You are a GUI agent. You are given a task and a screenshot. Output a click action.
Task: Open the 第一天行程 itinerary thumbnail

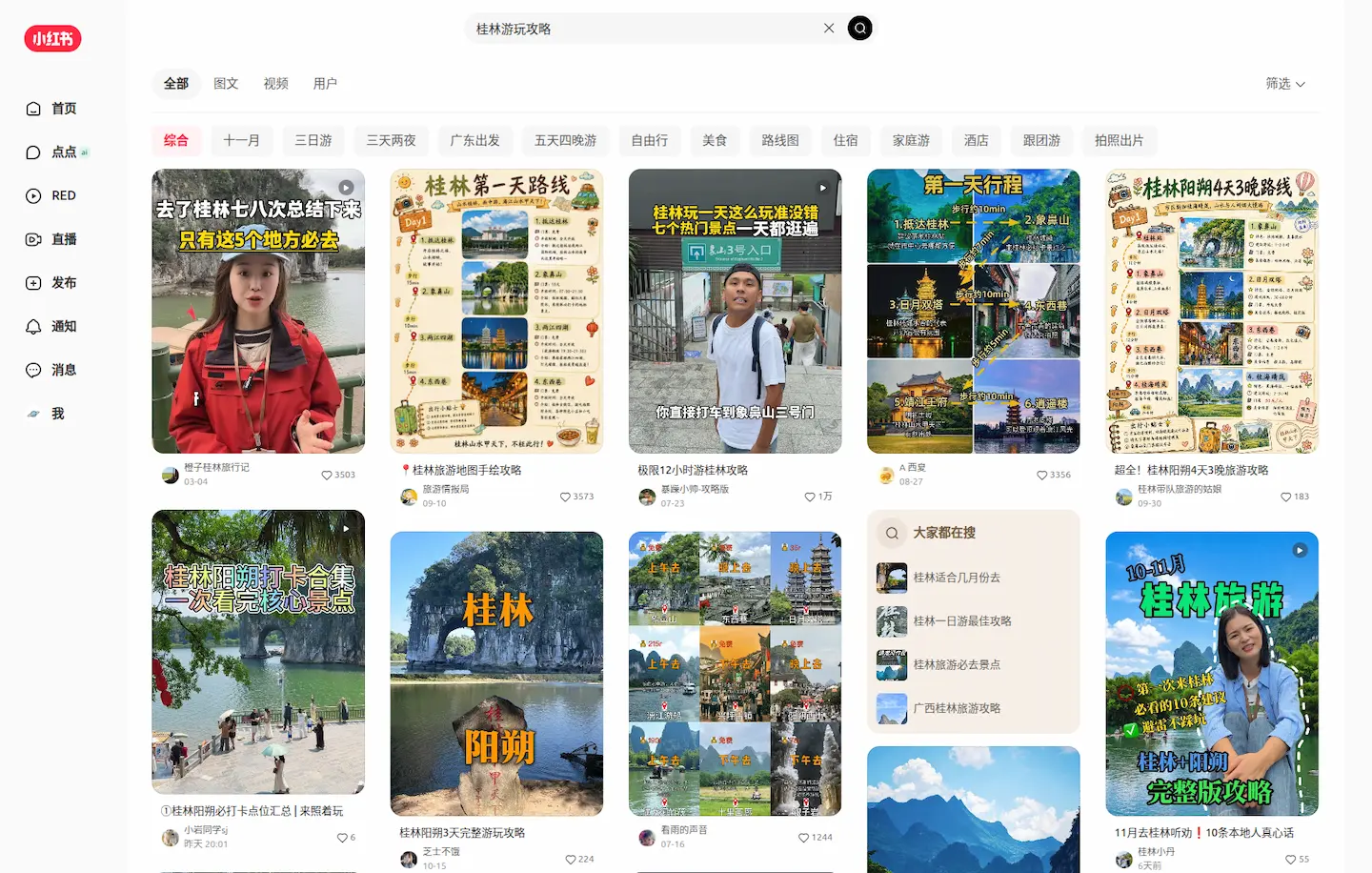(974, 312)
